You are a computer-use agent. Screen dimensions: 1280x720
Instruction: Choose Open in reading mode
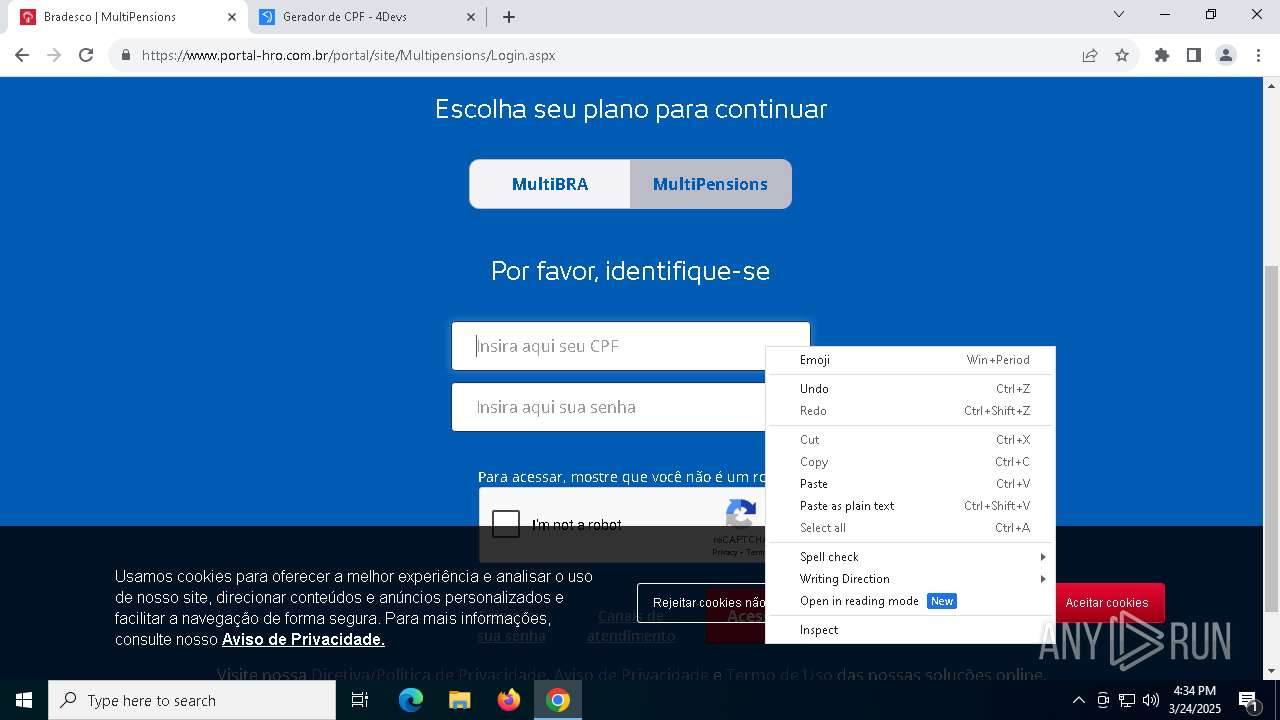coord(910,601)
